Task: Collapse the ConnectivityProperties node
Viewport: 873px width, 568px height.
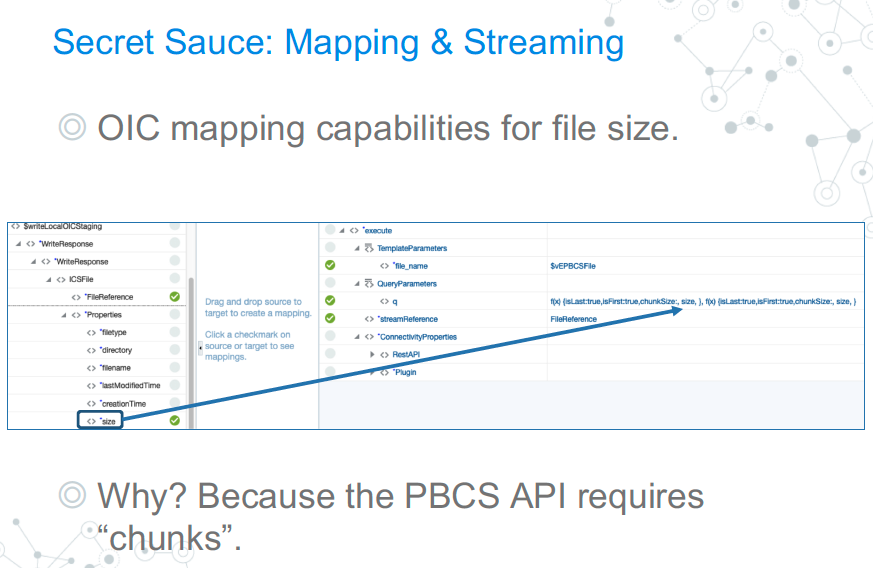Action: 357,337
